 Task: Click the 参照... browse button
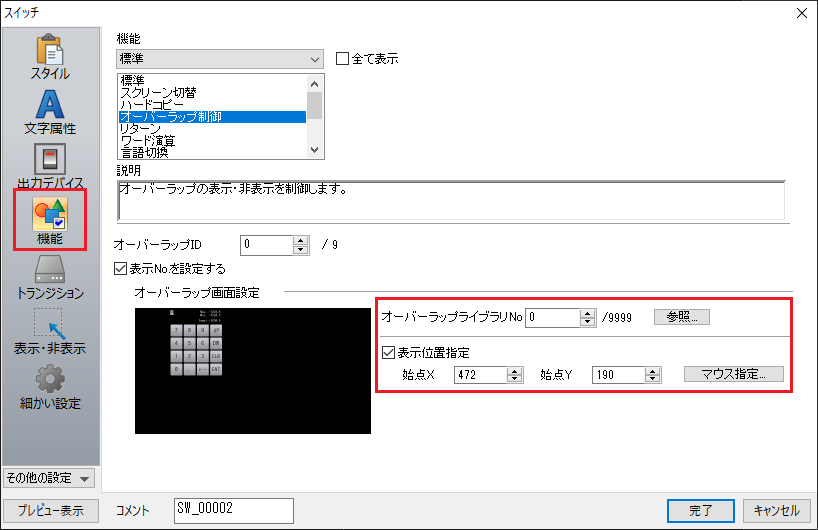pos(682,317)
